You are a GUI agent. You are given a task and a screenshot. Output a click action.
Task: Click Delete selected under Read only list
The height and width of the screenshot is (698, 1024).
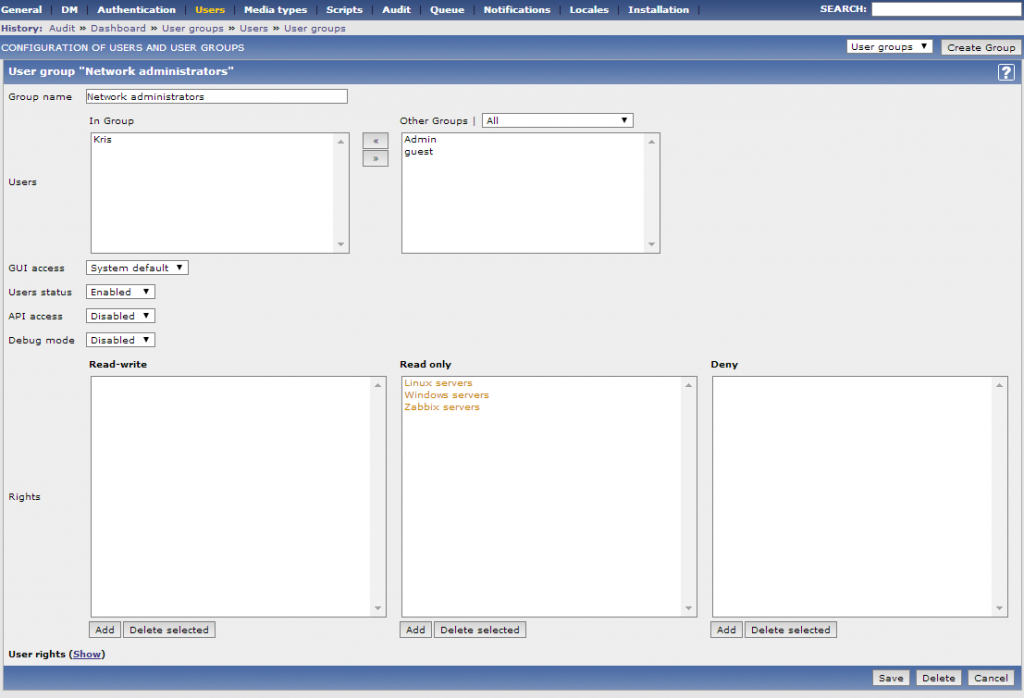click(x=479, y=630)
